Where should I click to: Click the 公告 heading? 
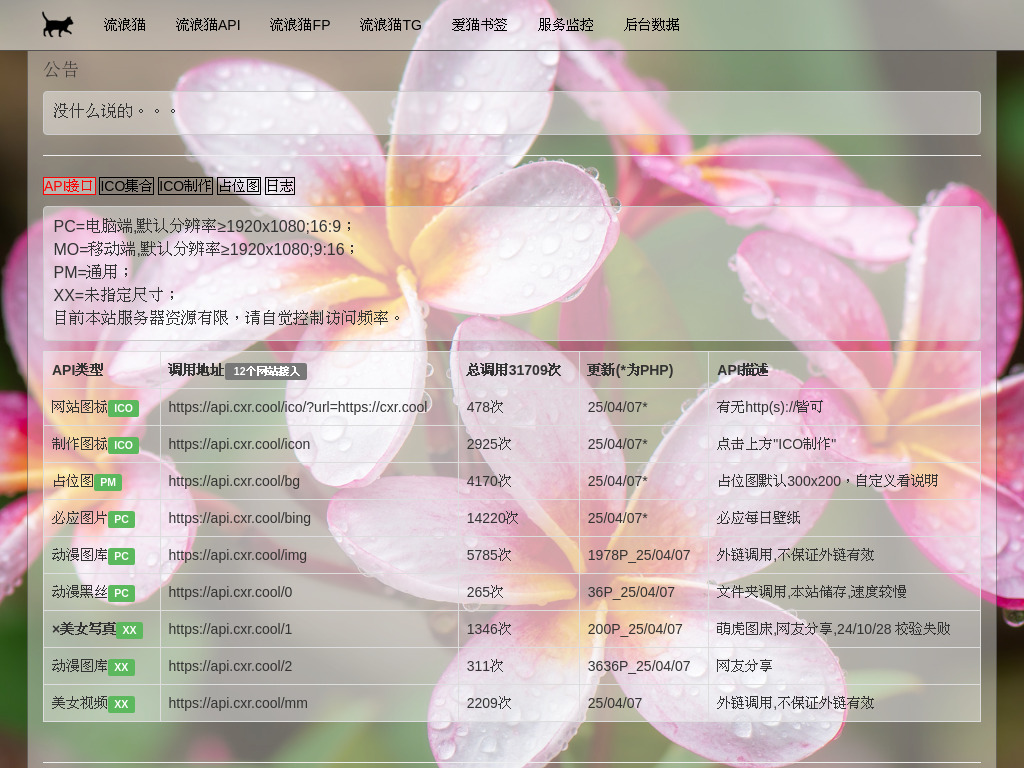click(61, 69)
